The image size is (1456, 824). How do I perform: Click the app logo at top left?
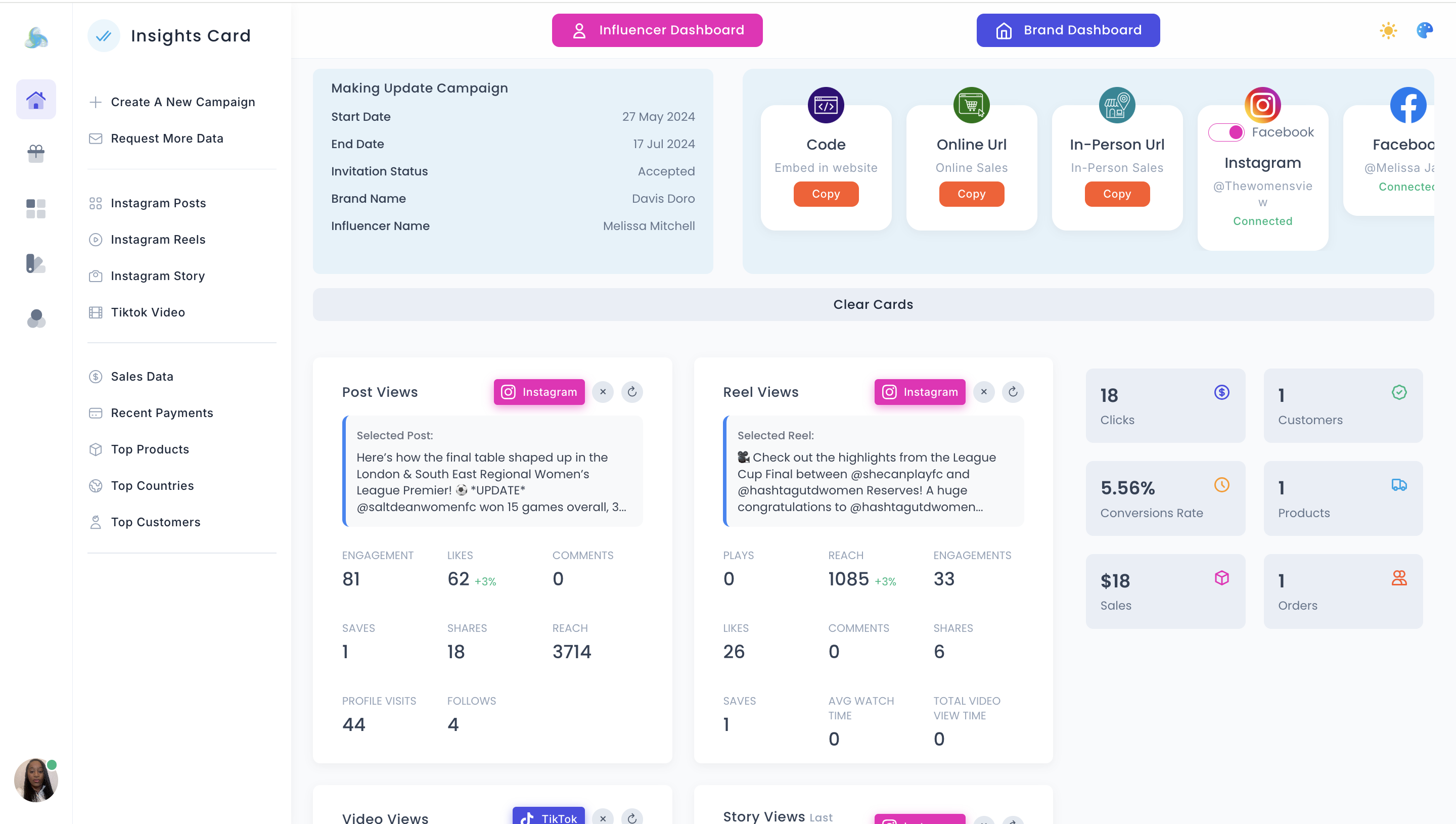(36, 38)
